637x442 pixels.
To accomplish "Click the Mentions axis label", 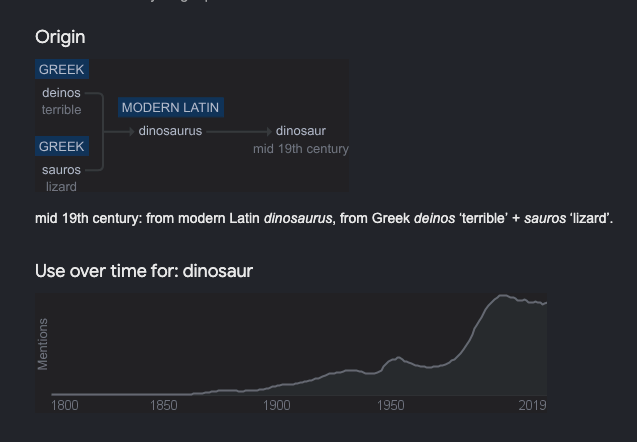I will (43, 344).
